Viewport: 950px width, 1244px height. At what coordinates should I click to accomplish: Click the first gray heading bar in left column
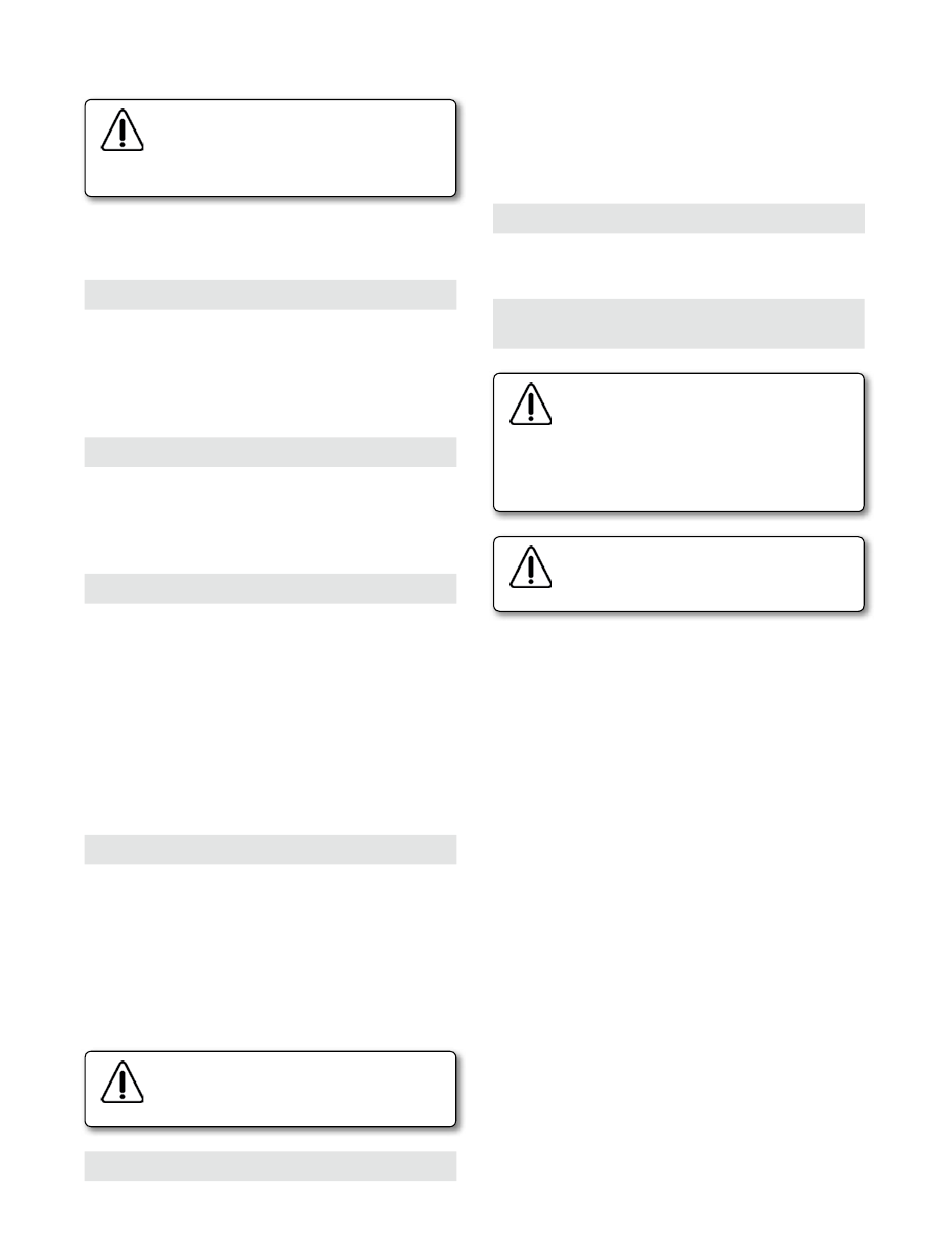pos(270,295)
